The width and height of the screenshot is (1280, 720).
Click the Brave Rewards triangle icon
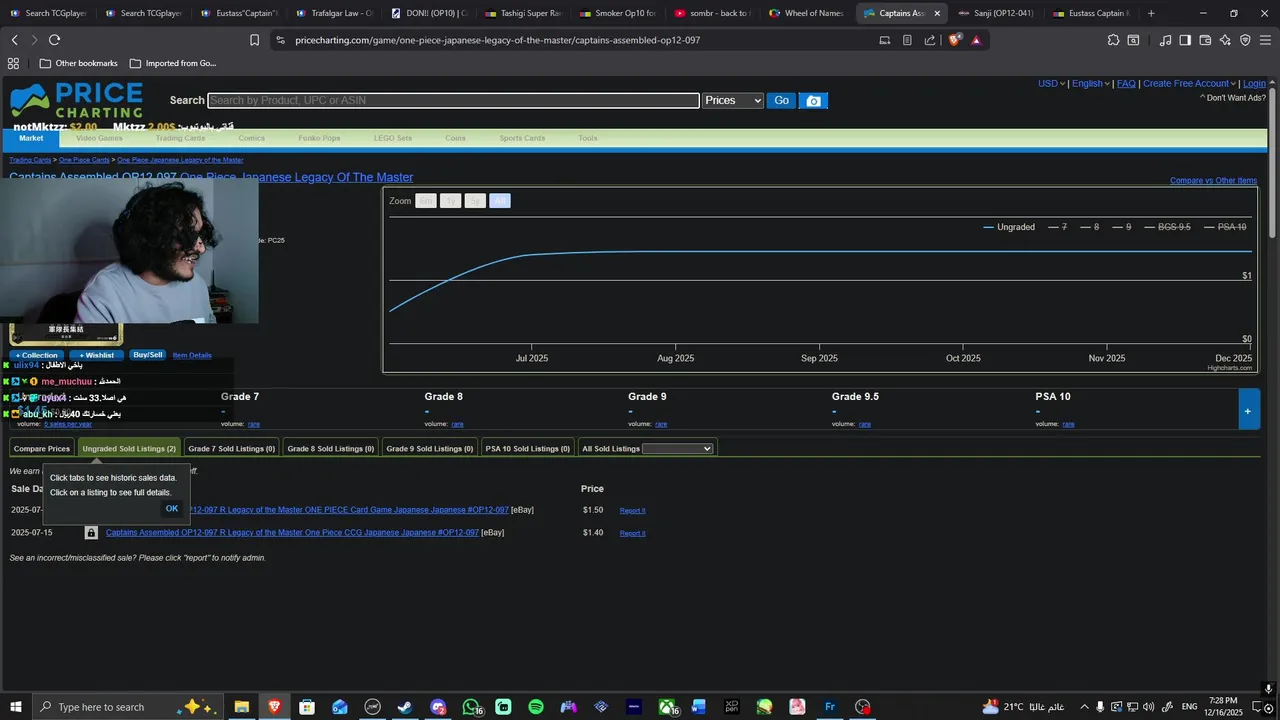click(976, 40)
